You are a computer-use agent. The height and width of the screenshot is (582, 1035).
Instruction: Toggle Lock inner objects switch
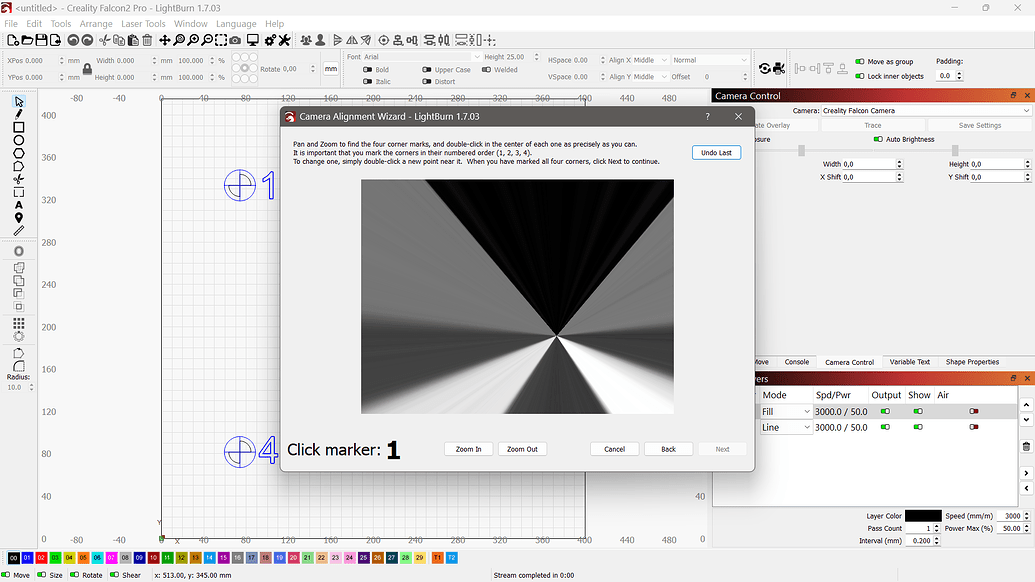click(859, 76)
